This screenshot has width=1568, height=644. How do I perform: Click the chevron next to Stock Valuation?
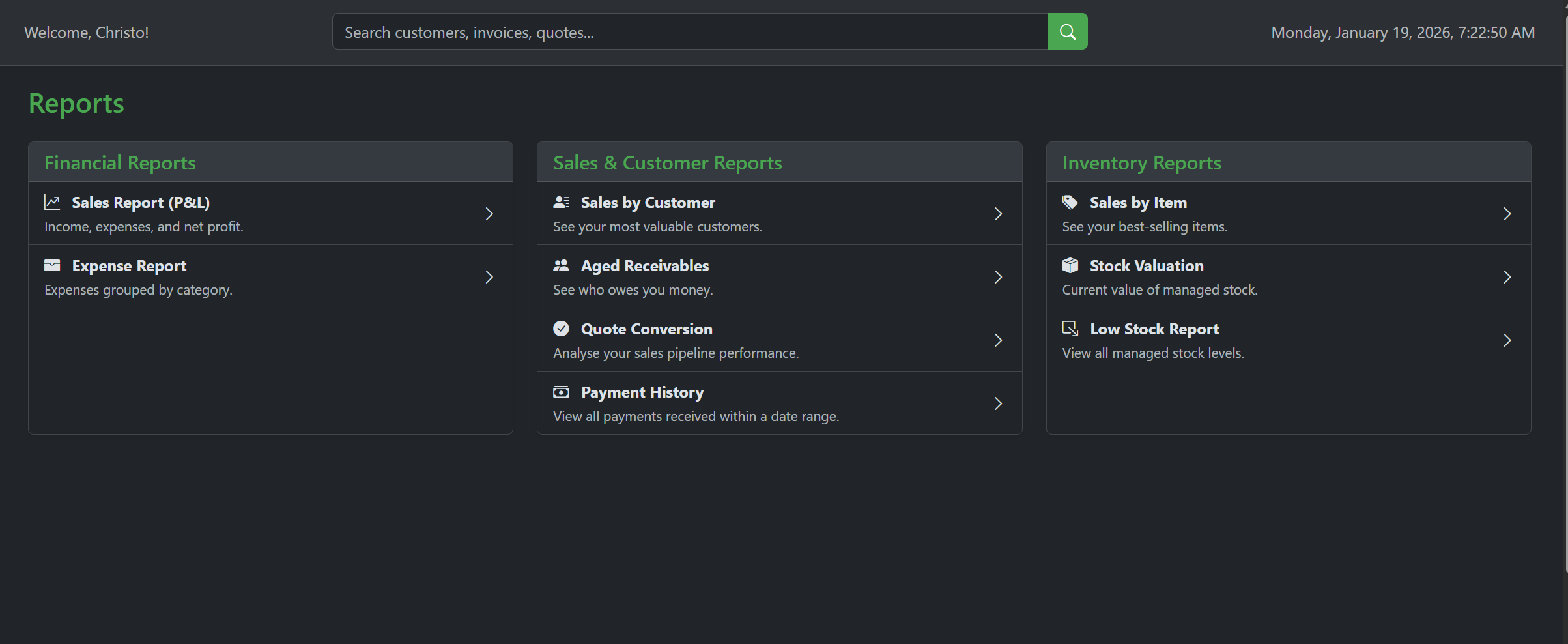tap(1507, 277)
